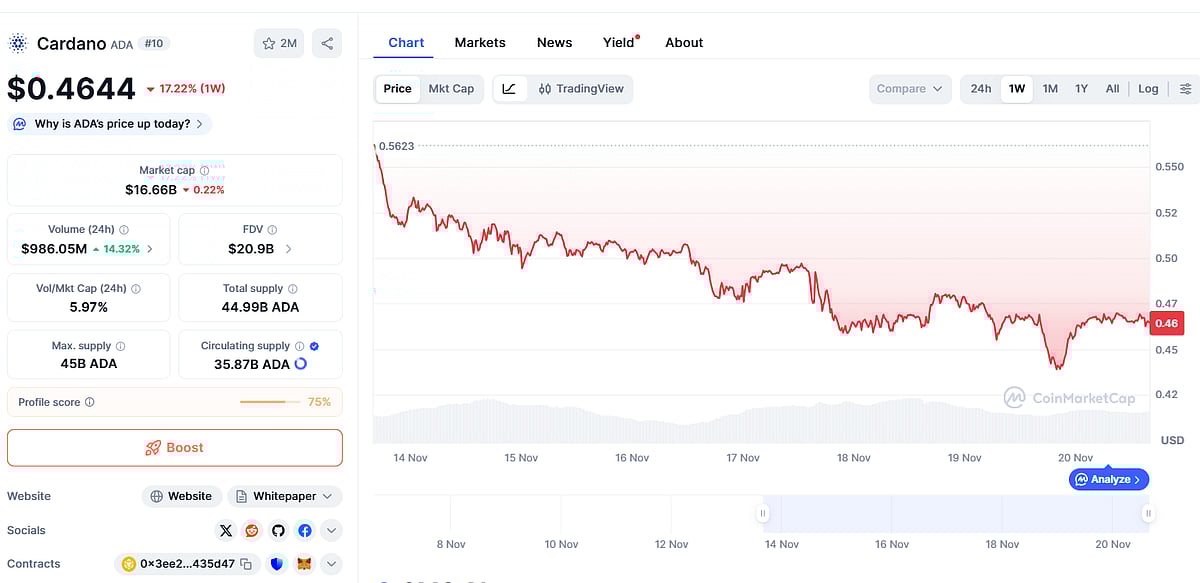The image size is (1200, 583).
Task: Click the X (Twitter) social icon
Action: coord(226,530)
